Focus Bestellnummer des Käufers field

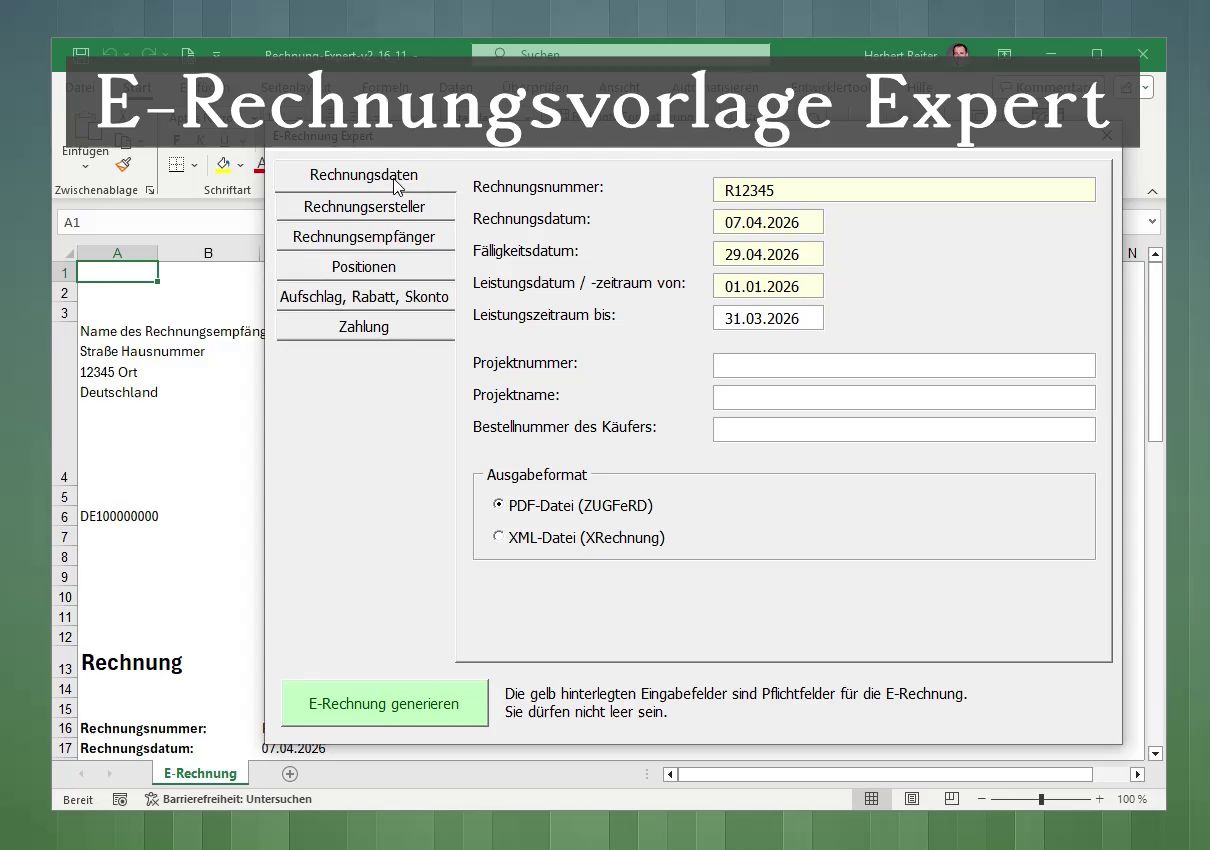904,429
